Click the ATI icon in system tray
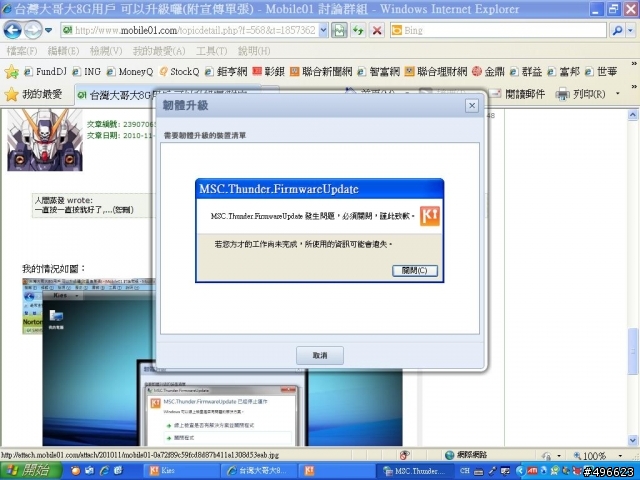 (x=532, y=471)
